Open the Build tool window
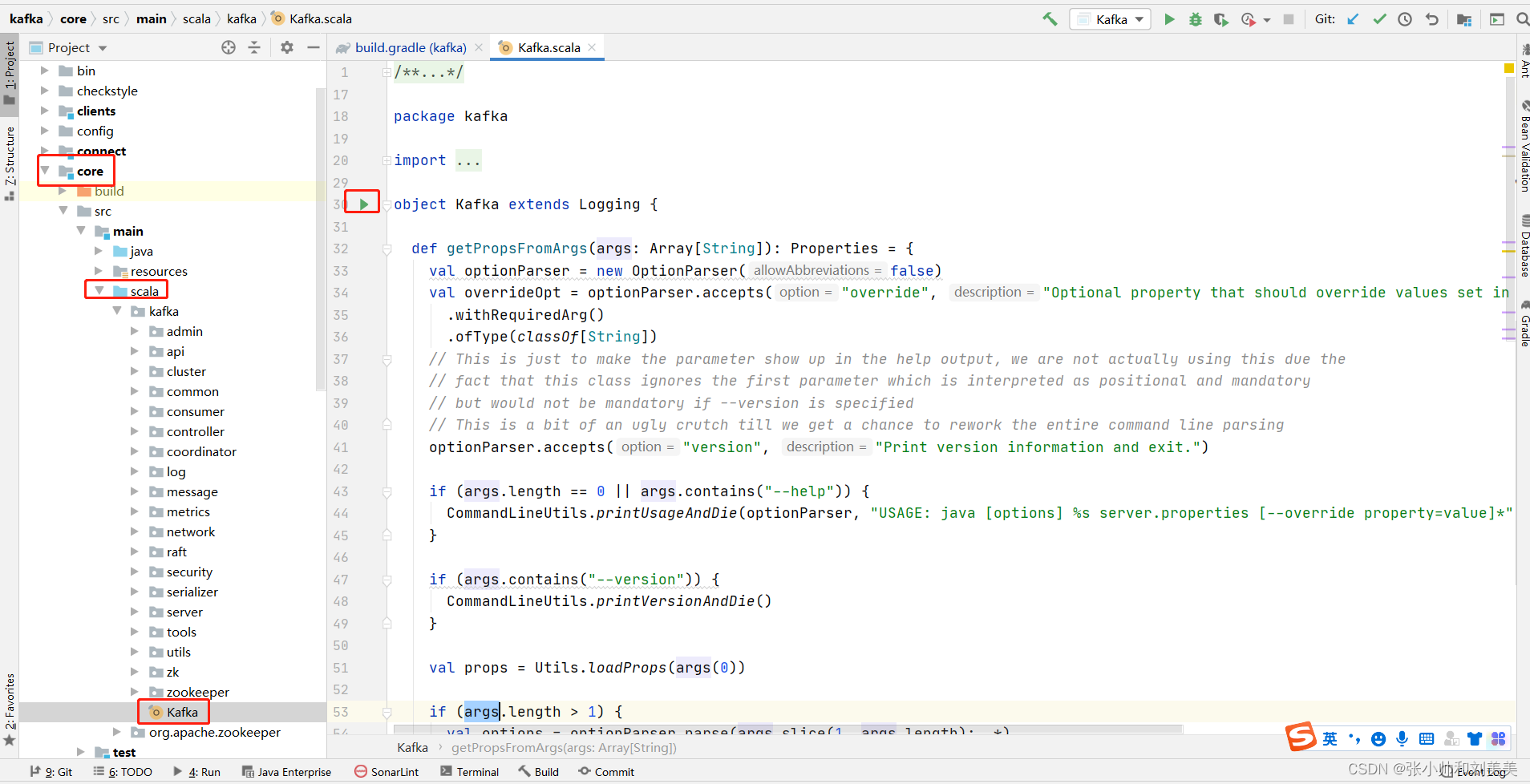Screen dimensions: 1530x784 point(539,772)
